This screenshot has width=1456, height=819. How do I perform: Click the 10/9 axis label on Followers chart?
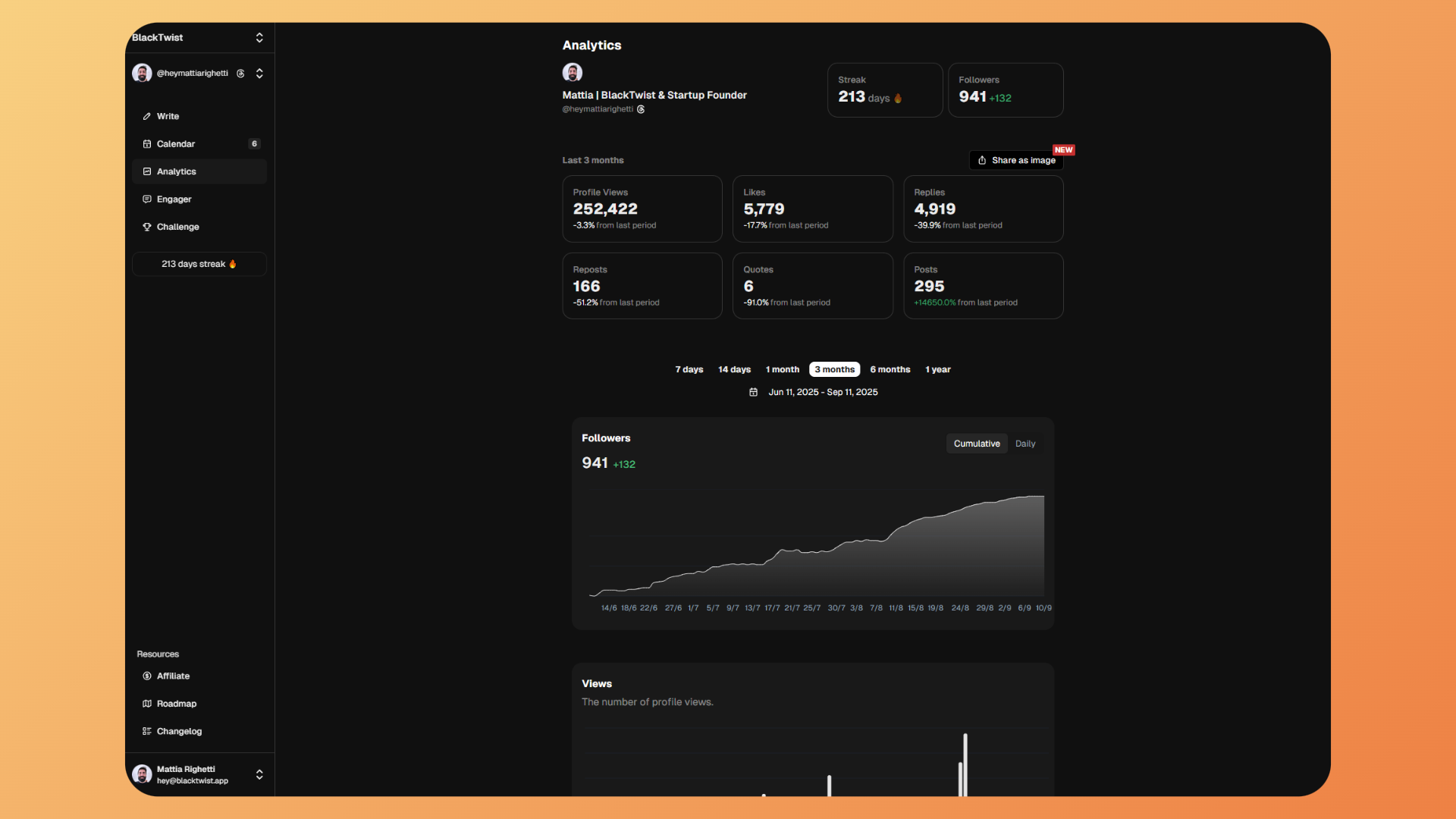click(1043, 608)
